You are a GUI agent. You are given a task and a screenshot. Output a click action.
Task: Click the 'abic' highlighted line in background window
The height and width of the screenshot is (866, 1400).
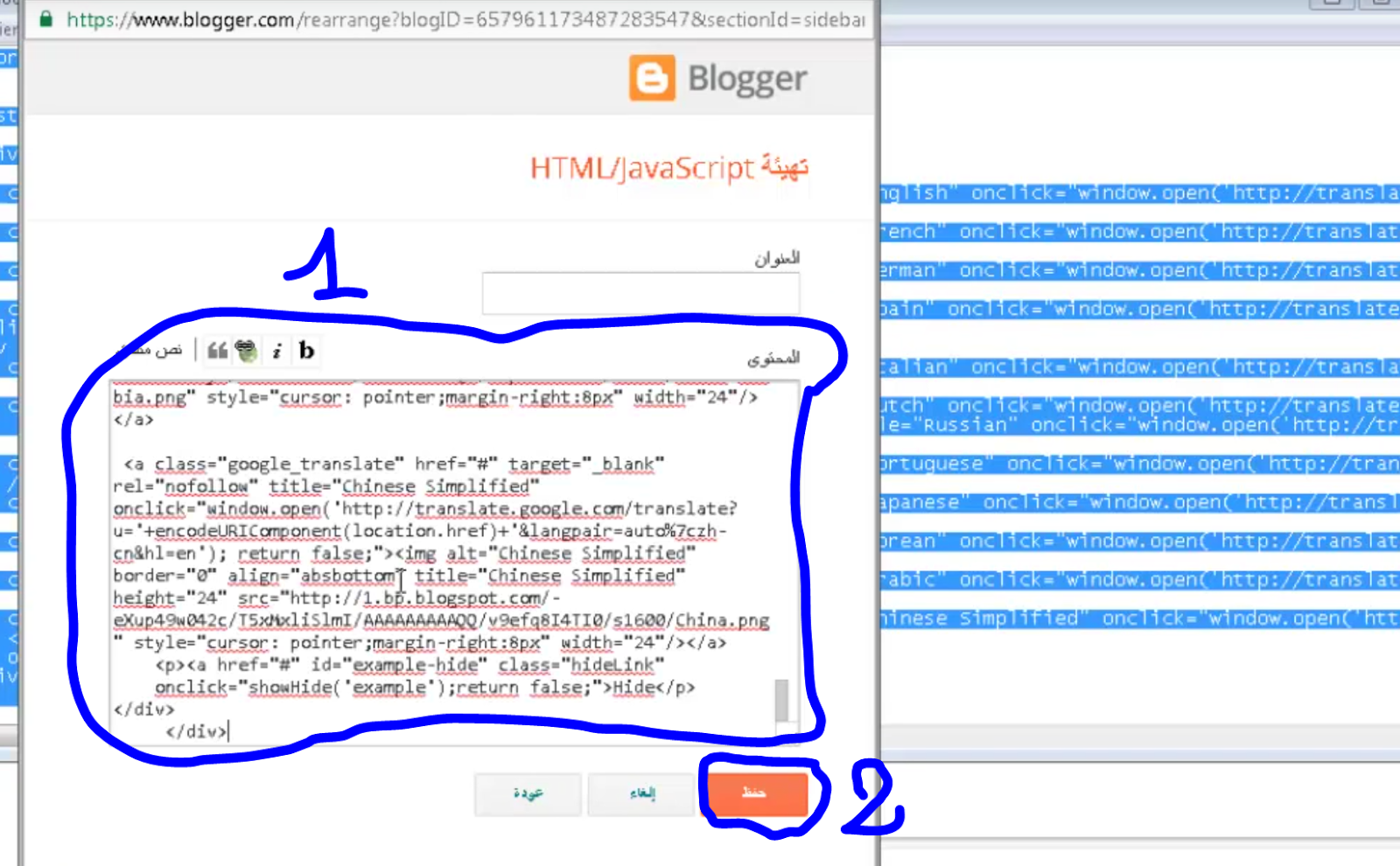(x=1140, y=579)
